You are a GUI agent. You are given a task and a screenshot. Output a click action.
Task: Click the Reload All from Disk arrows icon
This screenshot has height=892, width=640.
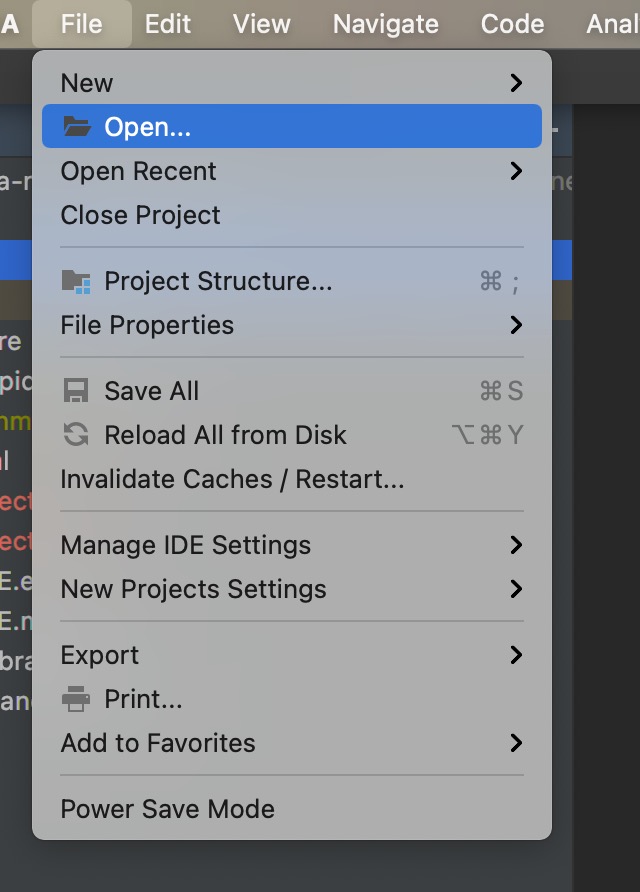(76, 435)
